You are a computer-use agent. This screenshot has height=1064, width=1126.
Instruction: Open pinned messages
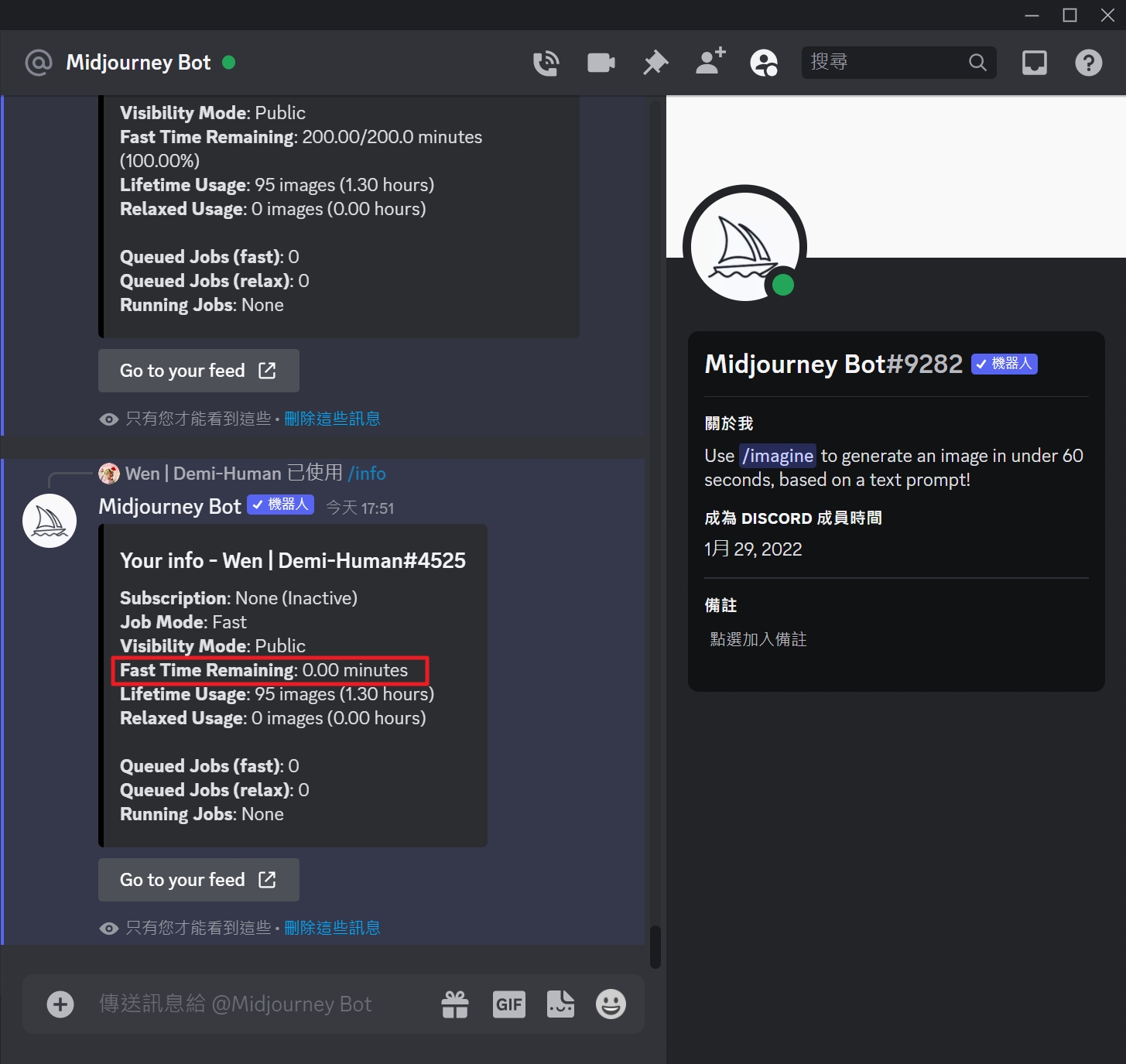pyautogui.click(x=655, y=63)
